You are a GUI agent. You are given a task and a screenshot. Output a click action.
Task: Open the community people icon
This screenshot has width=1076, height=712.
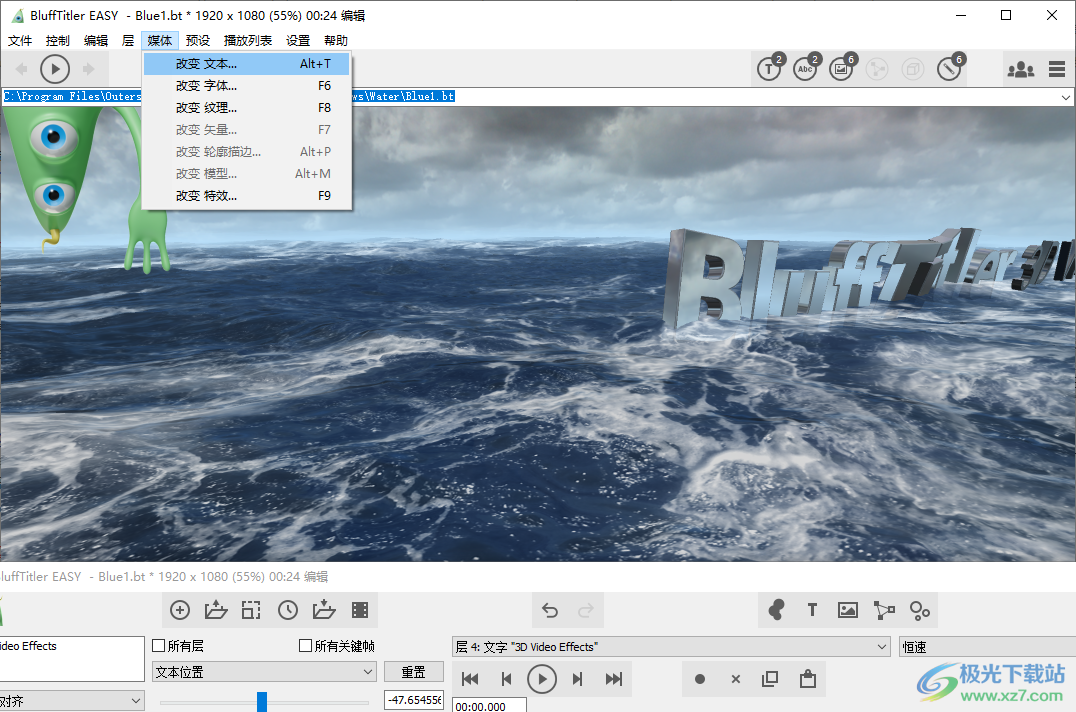click(x=1020, y=69)
